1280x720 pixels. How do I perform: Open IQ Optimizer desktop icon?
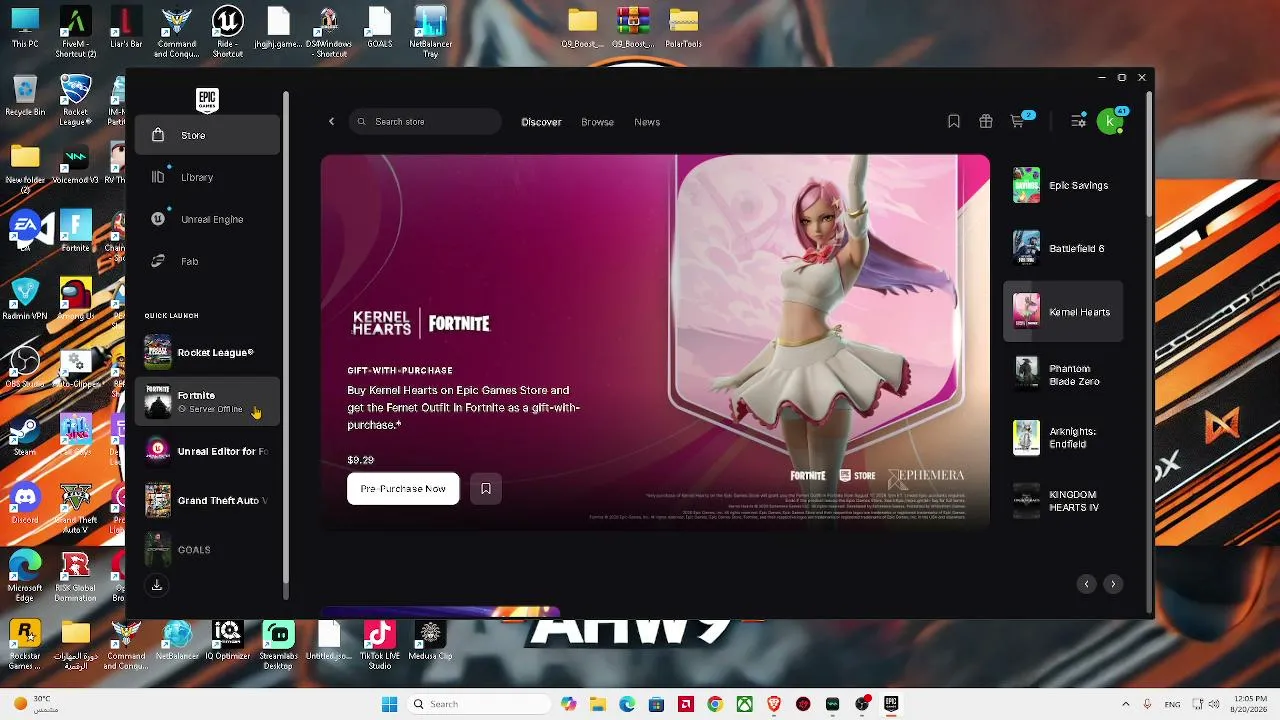pyautogui.click(x=228, y=642)
